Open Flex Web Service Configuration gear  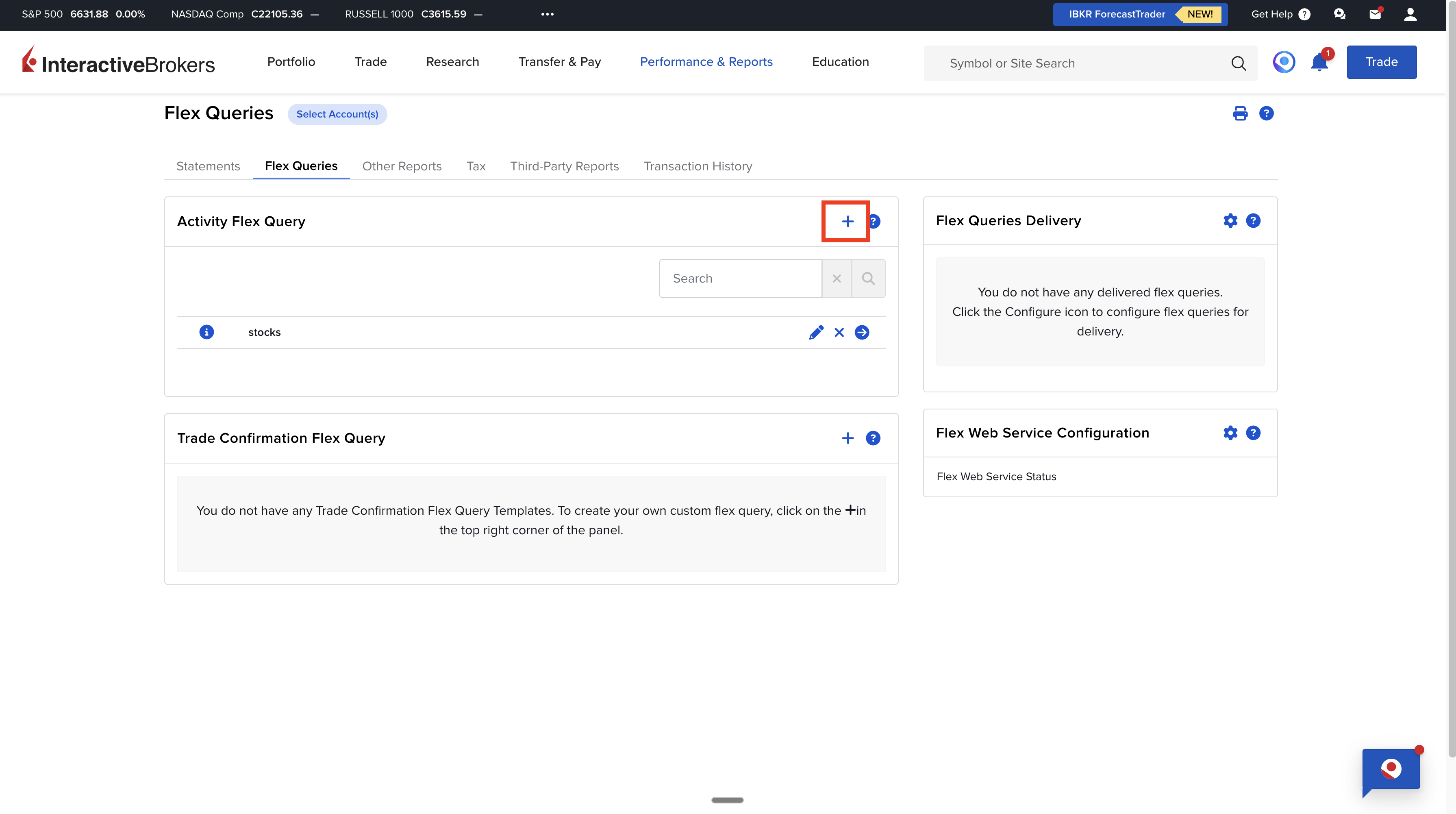(x=1230, y=433)
